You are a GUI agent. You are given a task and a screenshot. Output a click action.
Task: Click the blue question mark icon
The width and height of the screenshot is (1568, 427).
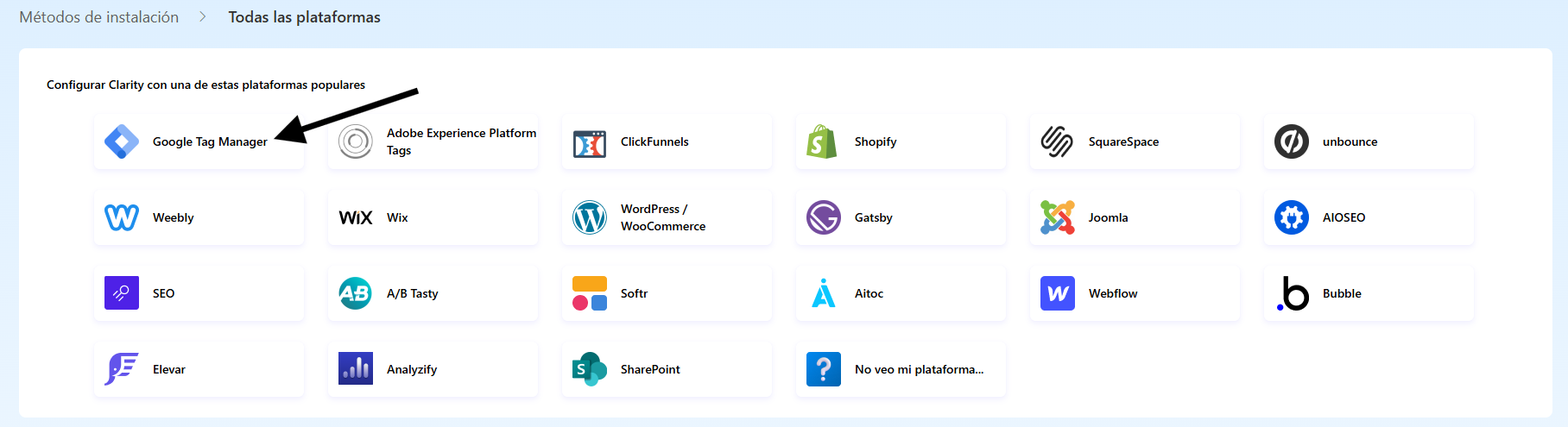[x=824, y=369]
